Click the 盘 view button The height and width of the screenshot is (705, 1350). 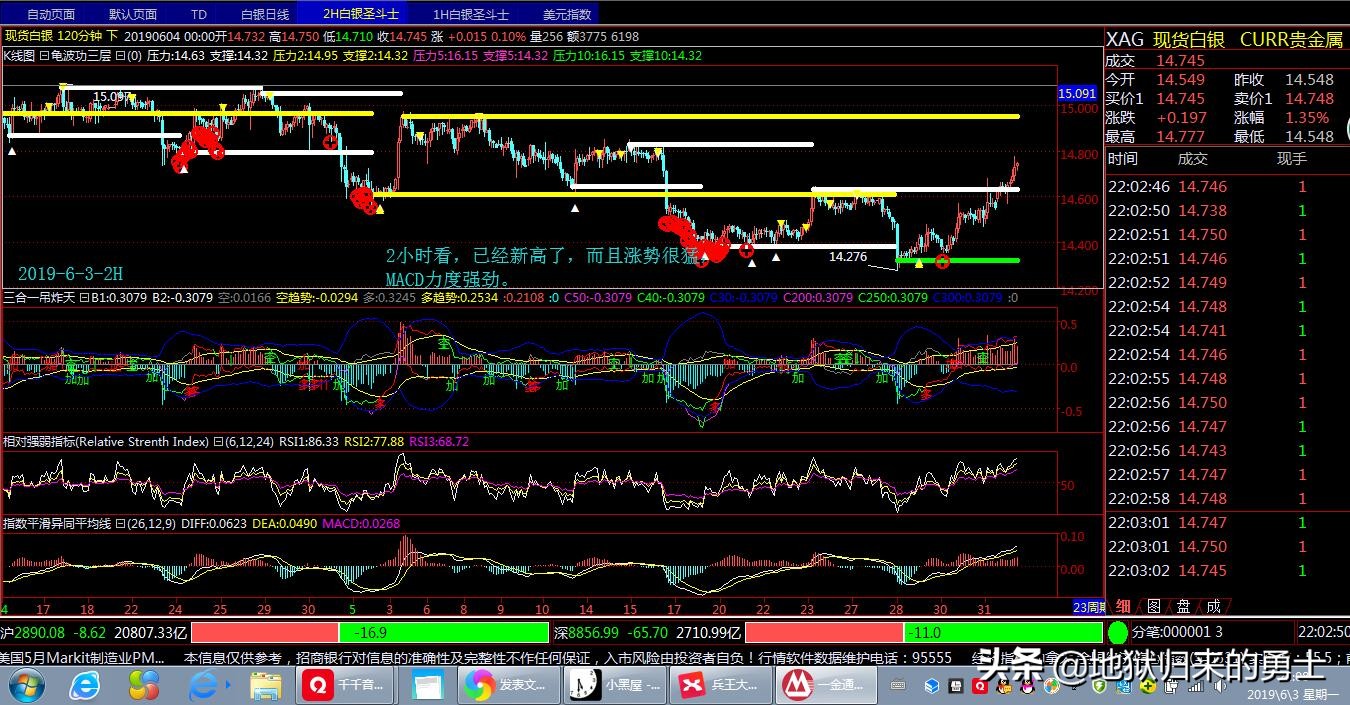click(1183, 606)
